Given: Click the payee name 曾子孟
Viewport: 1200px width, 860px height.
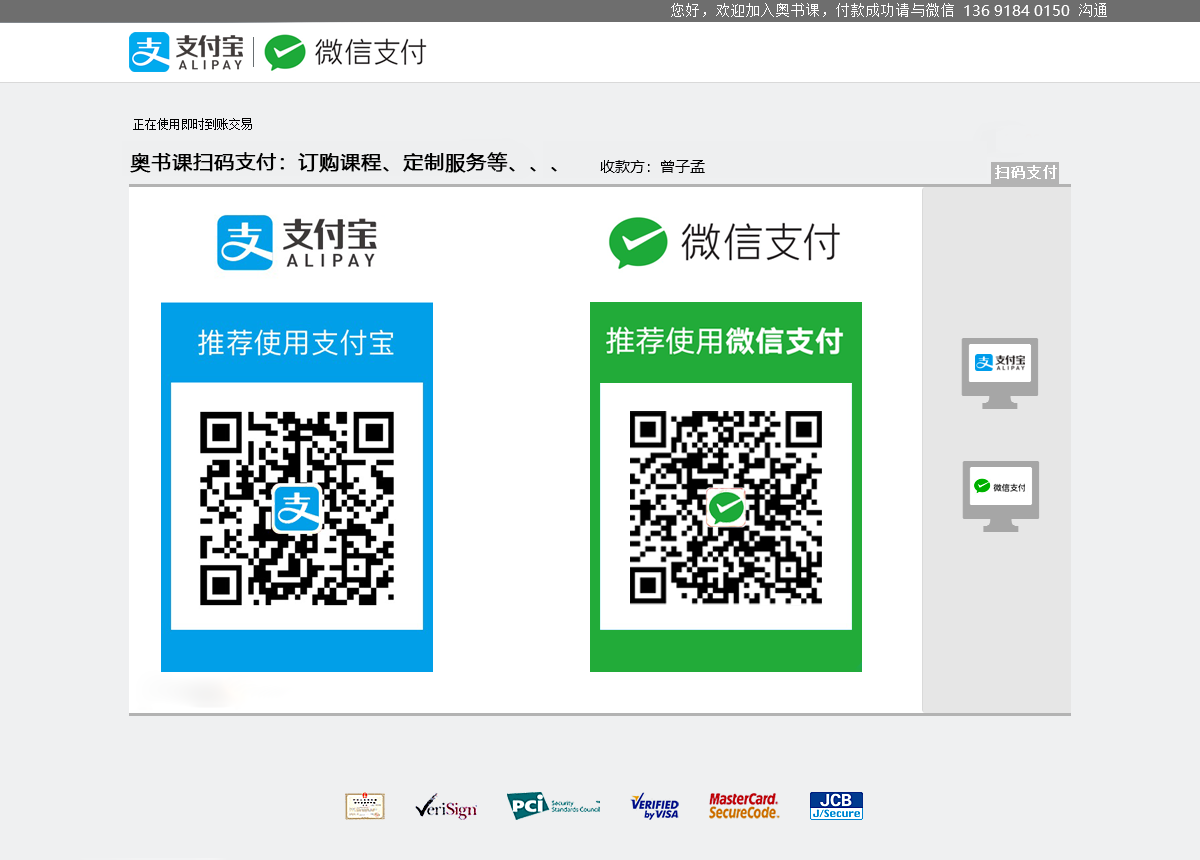Looking at the screenshot, I should point(682,167).
